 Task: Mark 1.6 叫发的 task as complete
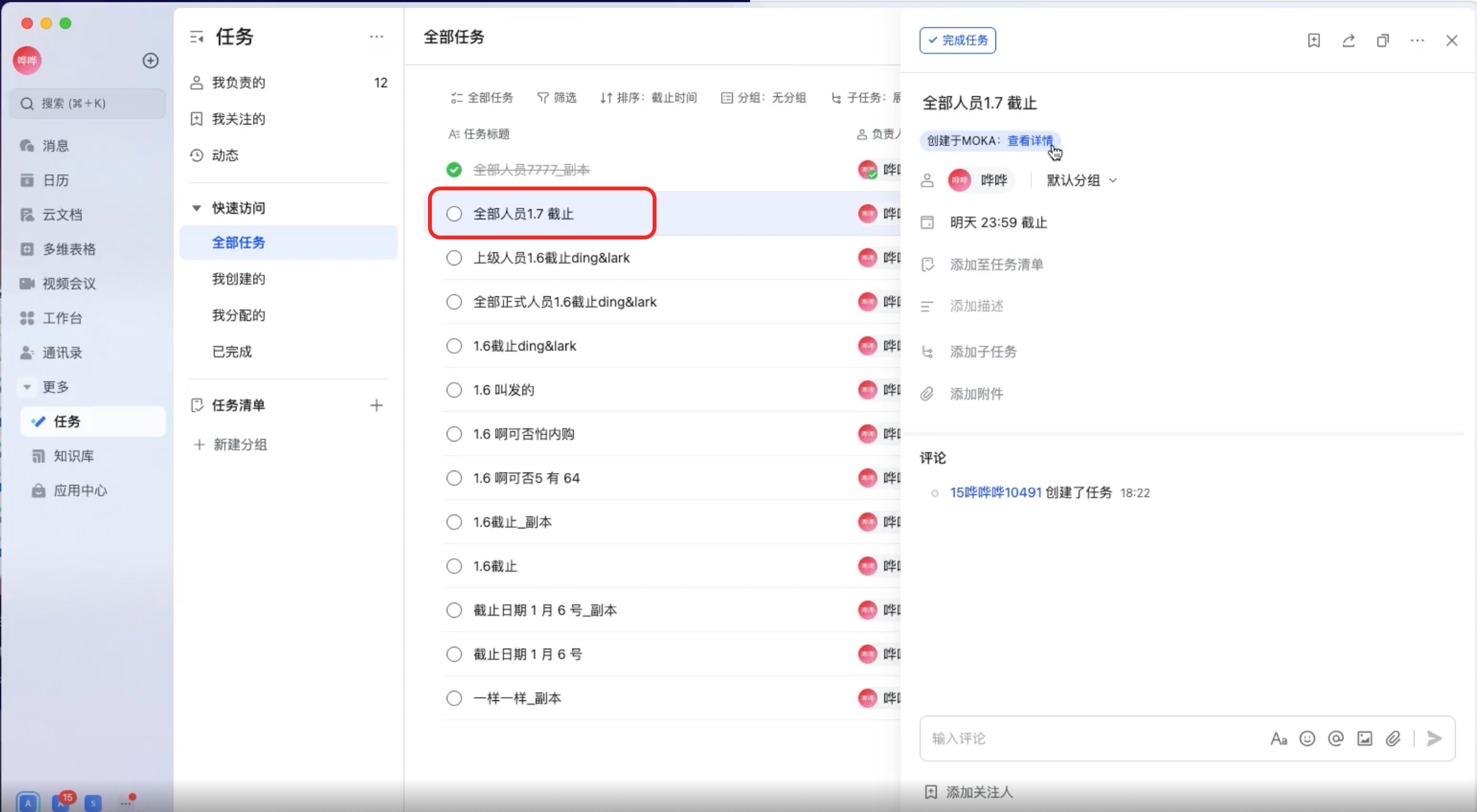(x=454, y=390)
